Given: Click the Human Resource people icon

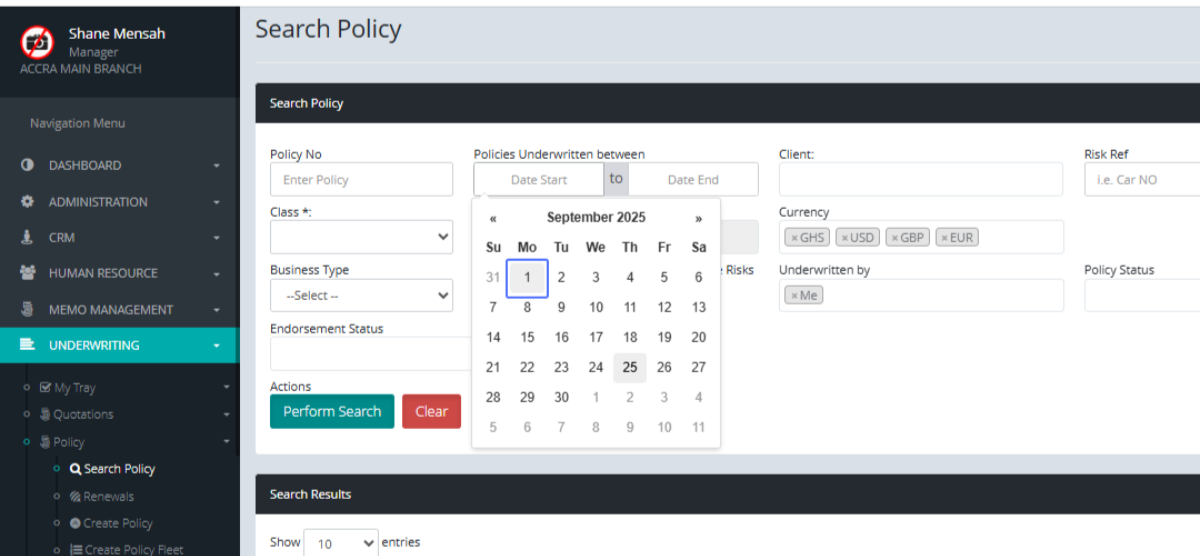Looking at the screenshot, I should pos(28,273).
